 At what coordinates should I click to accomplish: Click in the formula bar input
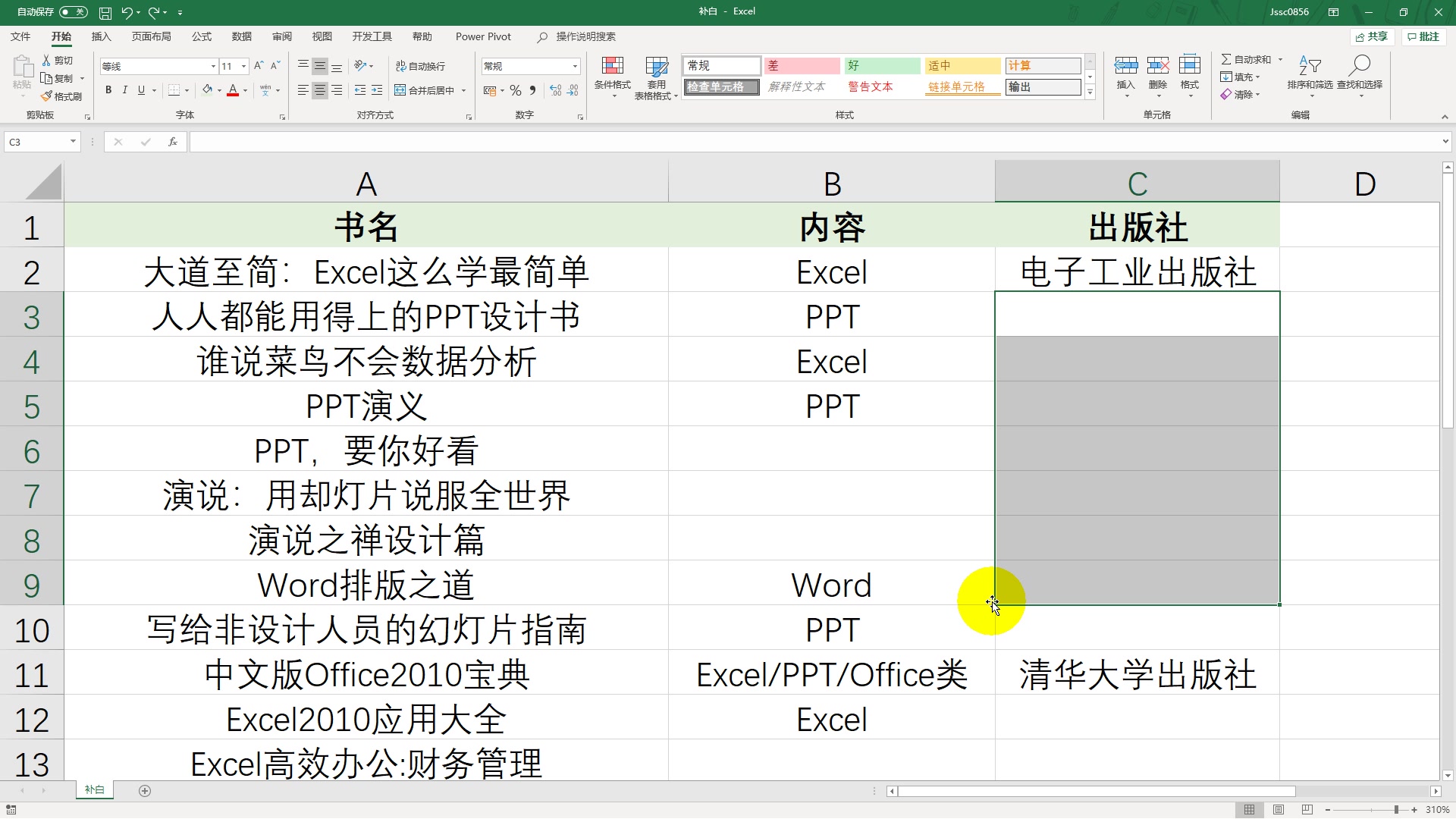(x=814, y=142)
